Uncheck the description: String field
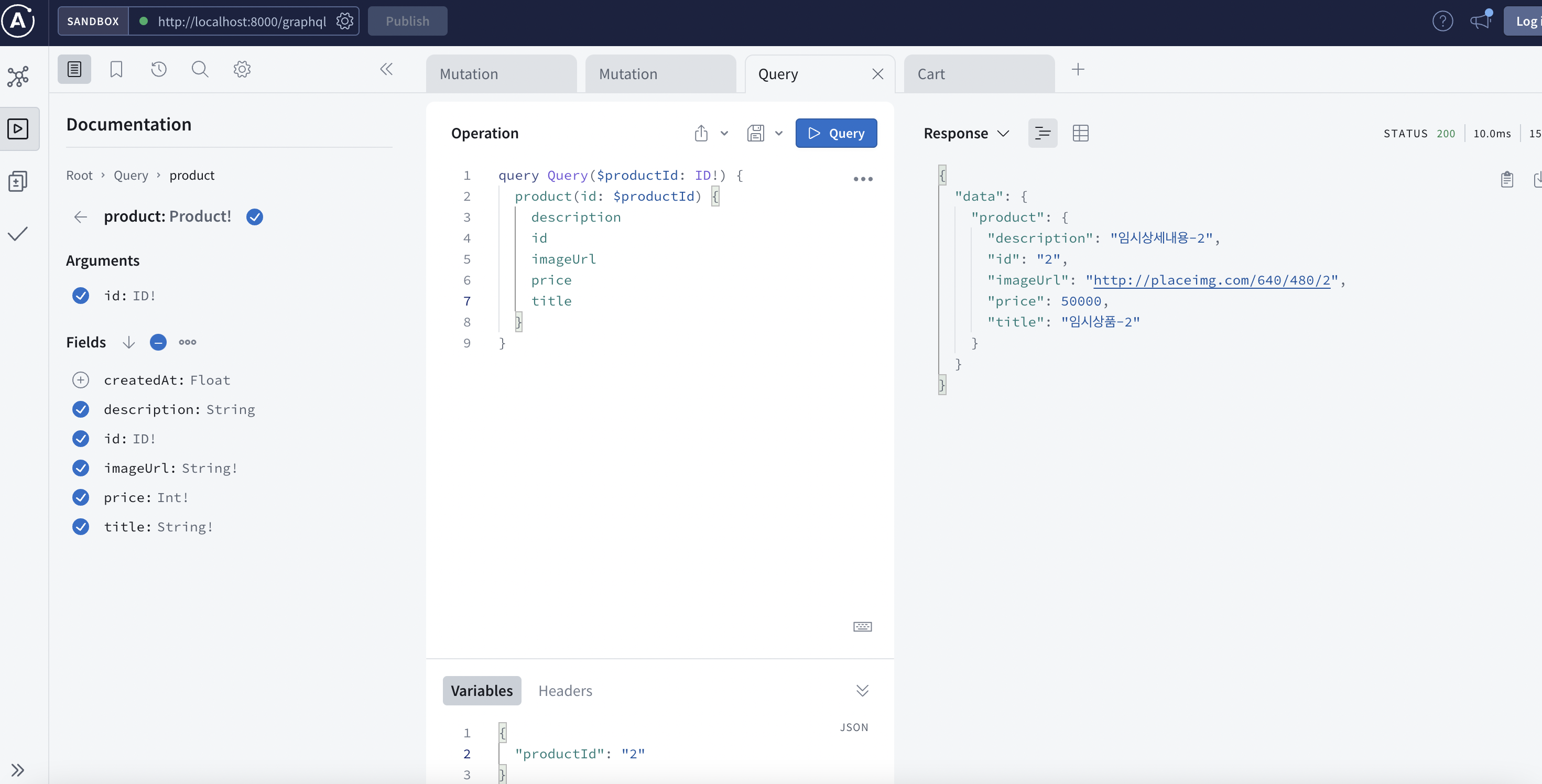Viewport: 1542px width, 784px height. point(81,409)
